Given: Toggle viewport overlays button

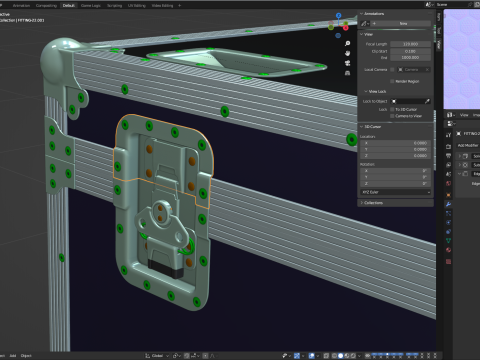Looking at the screenshot, I should pyautogui.click(x=312, y=356).
